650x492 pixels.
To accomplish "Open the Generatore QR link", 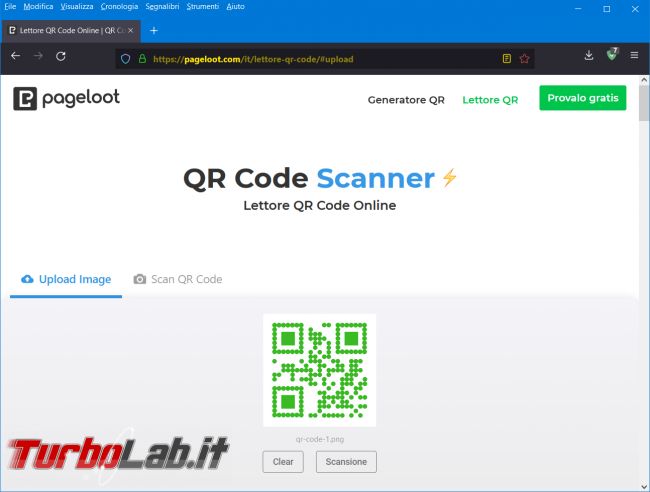I will click(406, 100).
